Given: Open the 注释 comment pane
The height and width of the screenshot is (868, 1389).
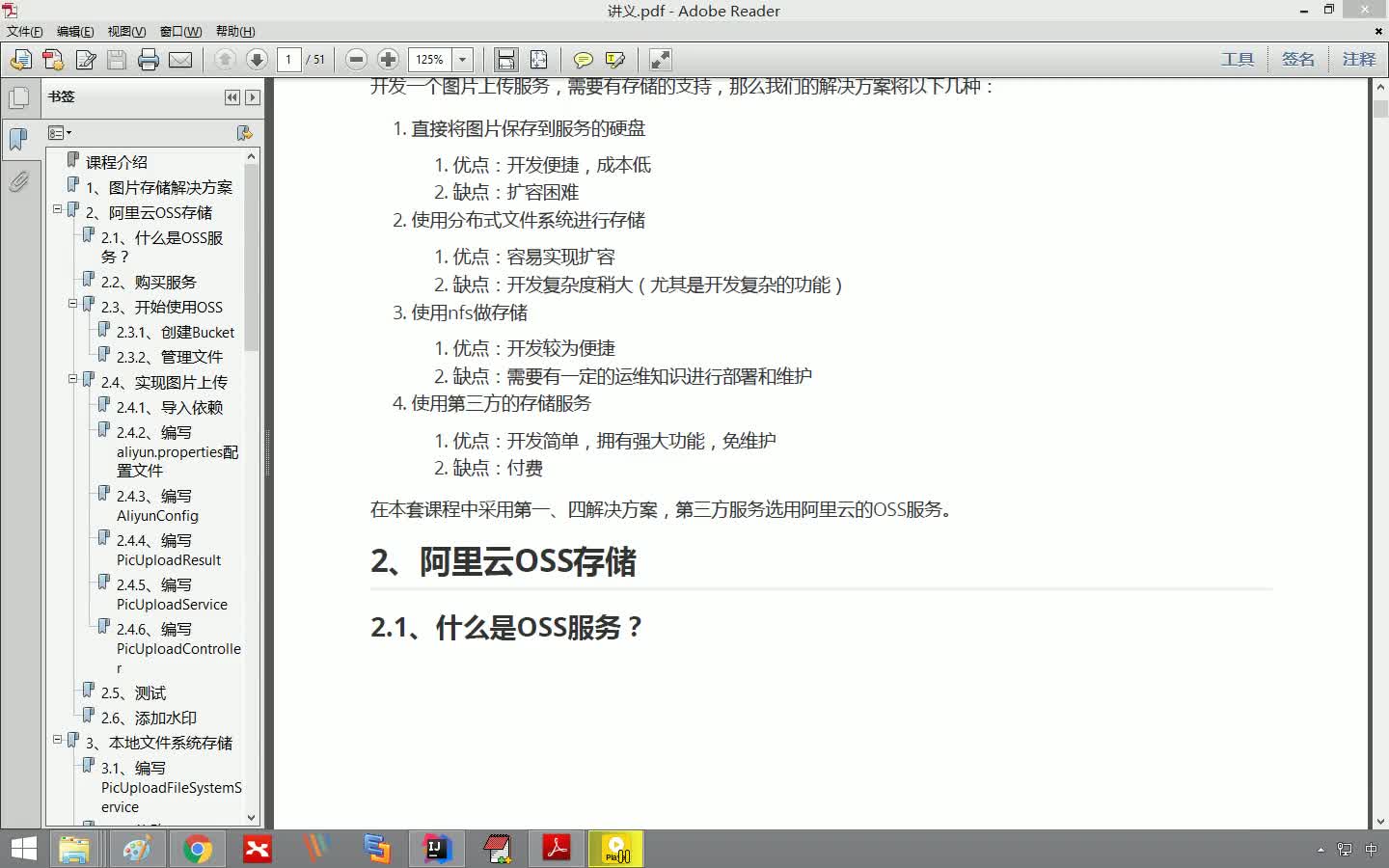Looking at the screenshot, I should (x=1359, y=60).
